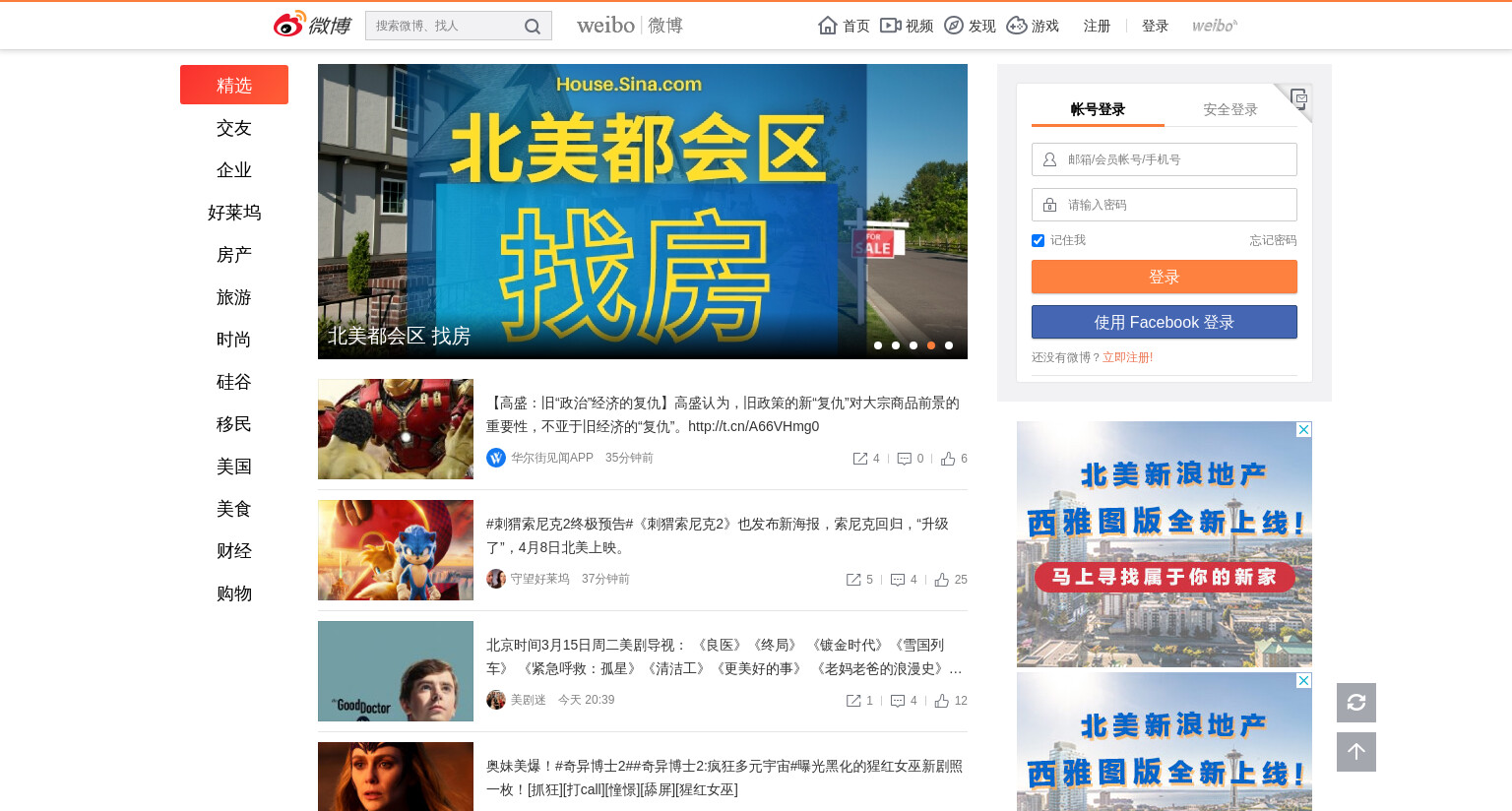Open the Iron Man post thumbnail
Screen dimensions: 1512x811
point(396,429)
